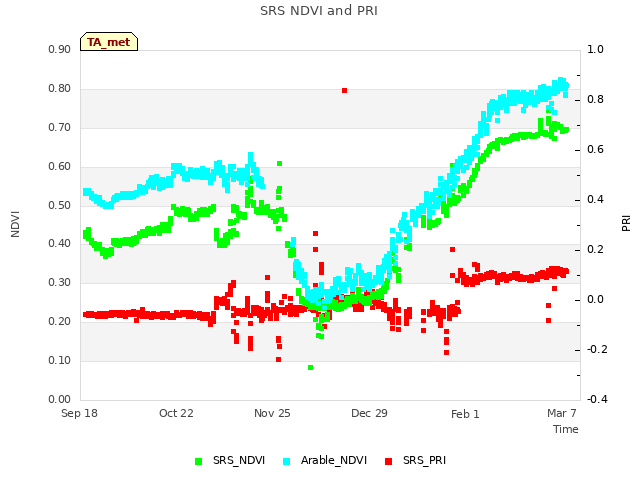Click the Feb 1 date tick label
Screen dimensions: 640x480
coord(465,414)
